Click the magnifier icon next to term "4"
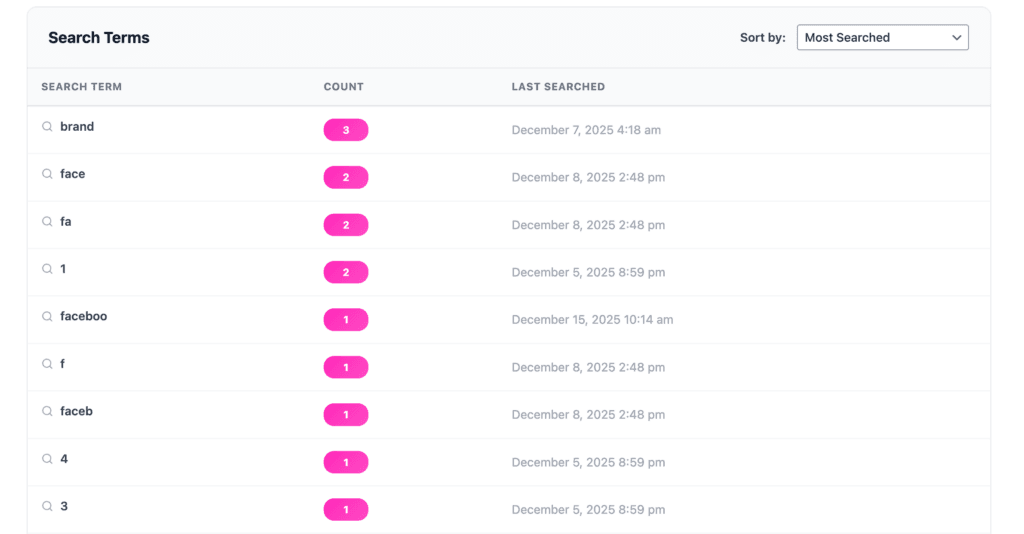 [x=47, y=459]
